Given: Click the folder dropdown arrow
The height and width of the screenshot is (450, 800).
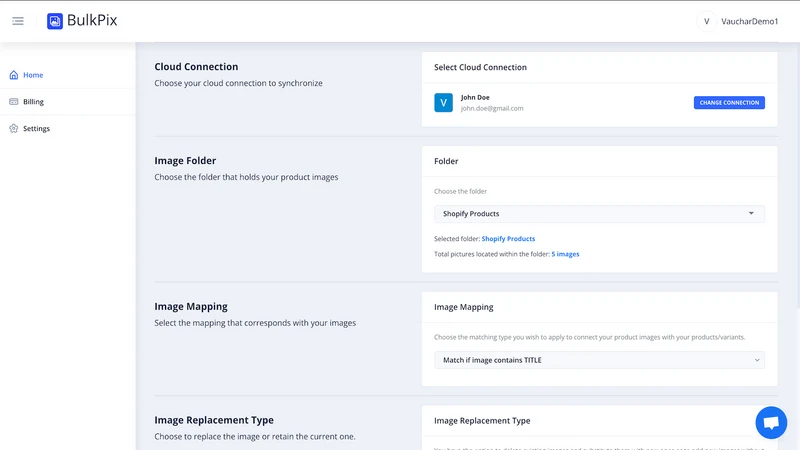Looking at the screenshot, I should click(751, 213).
